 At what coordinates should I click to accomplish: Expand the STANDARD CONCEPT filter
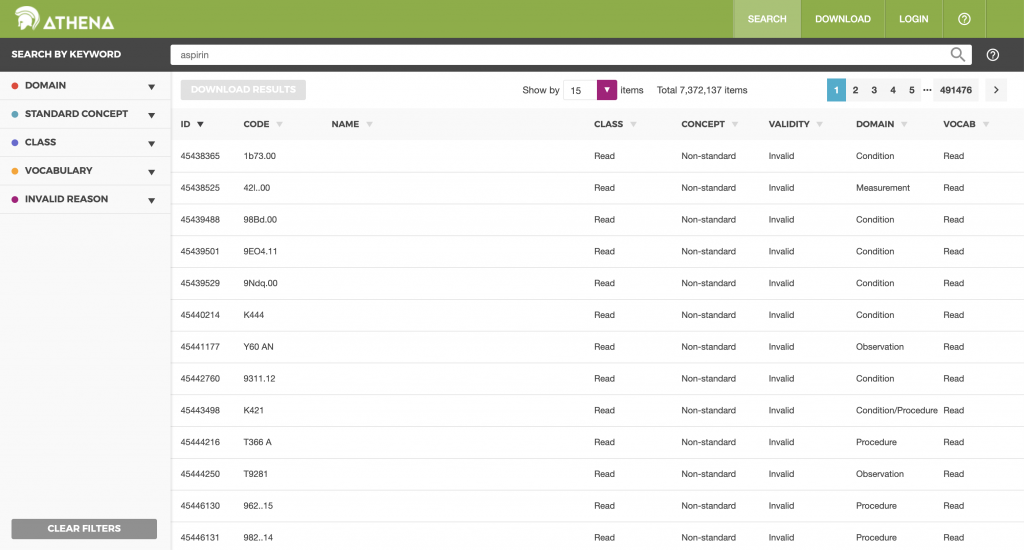(151, 115)
